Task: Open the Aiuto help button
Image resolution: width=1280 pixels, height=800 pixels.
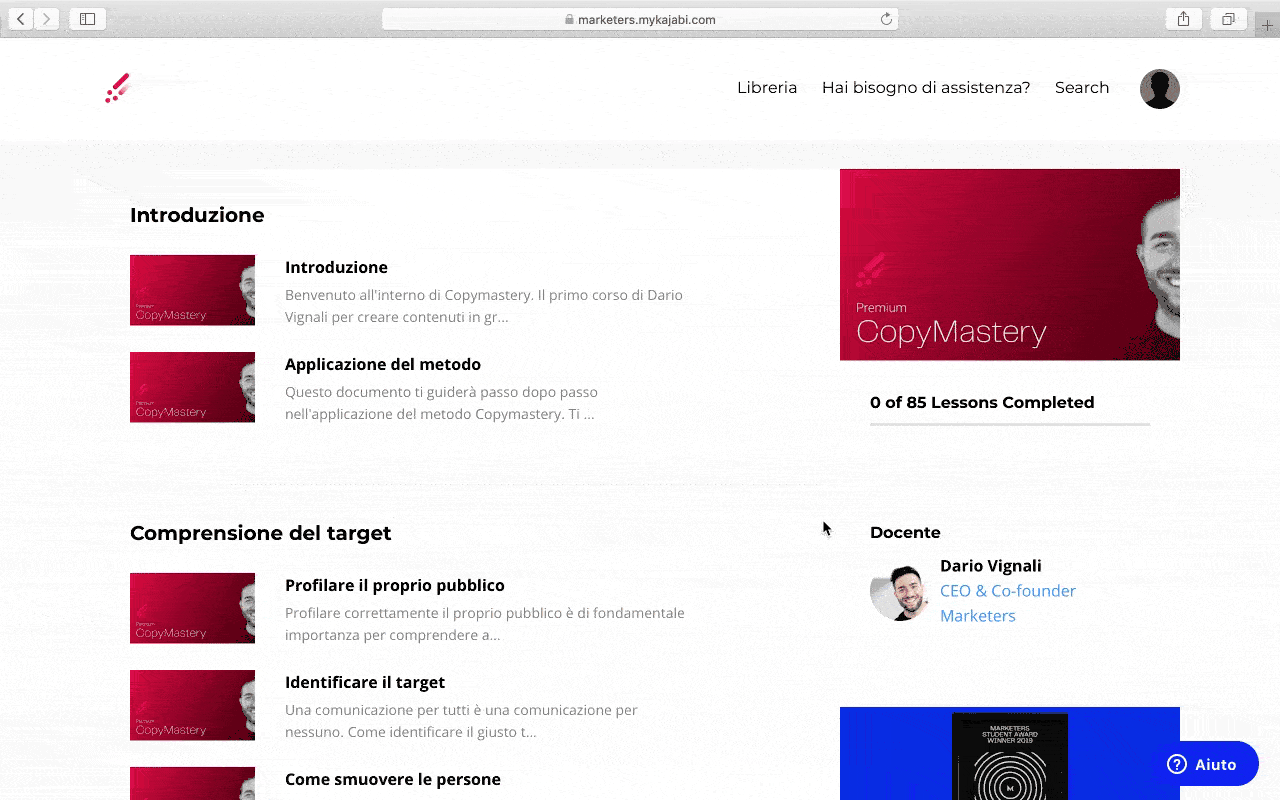Action: tap(1204, 764)
